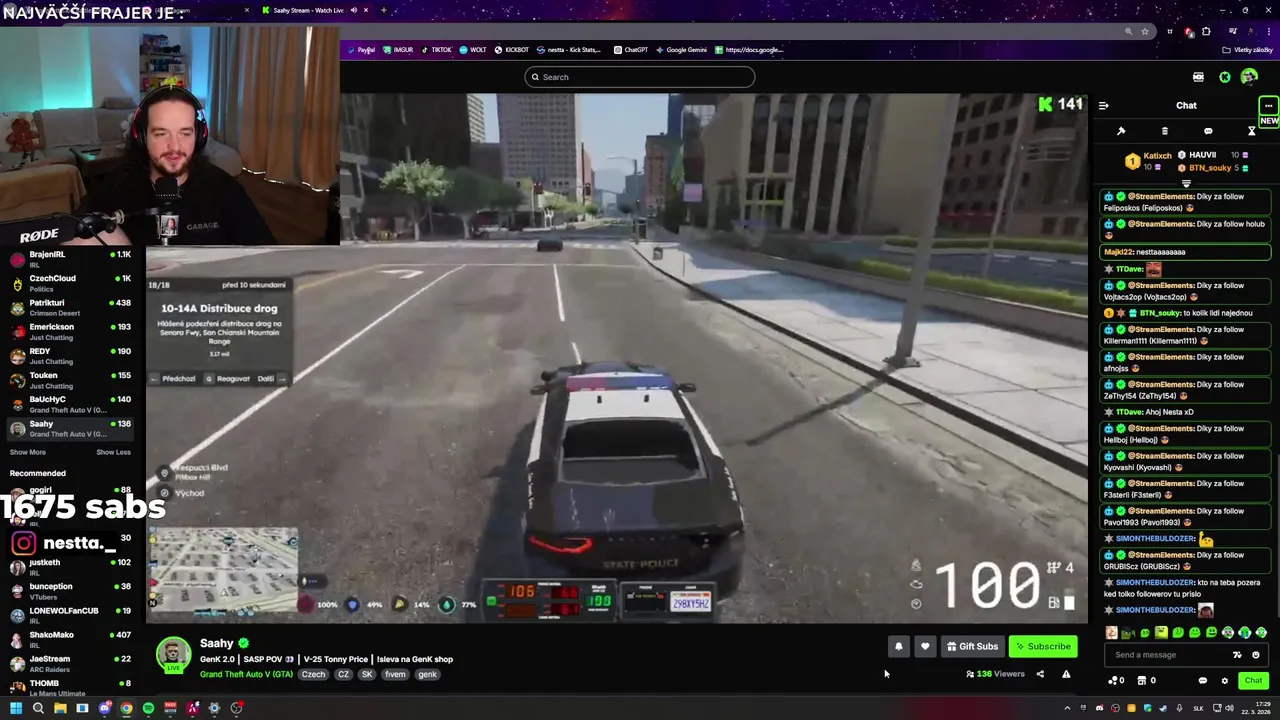Click Show Less in followed list
The width and height of the screenshot is (1280, 720).
point(113,452)
